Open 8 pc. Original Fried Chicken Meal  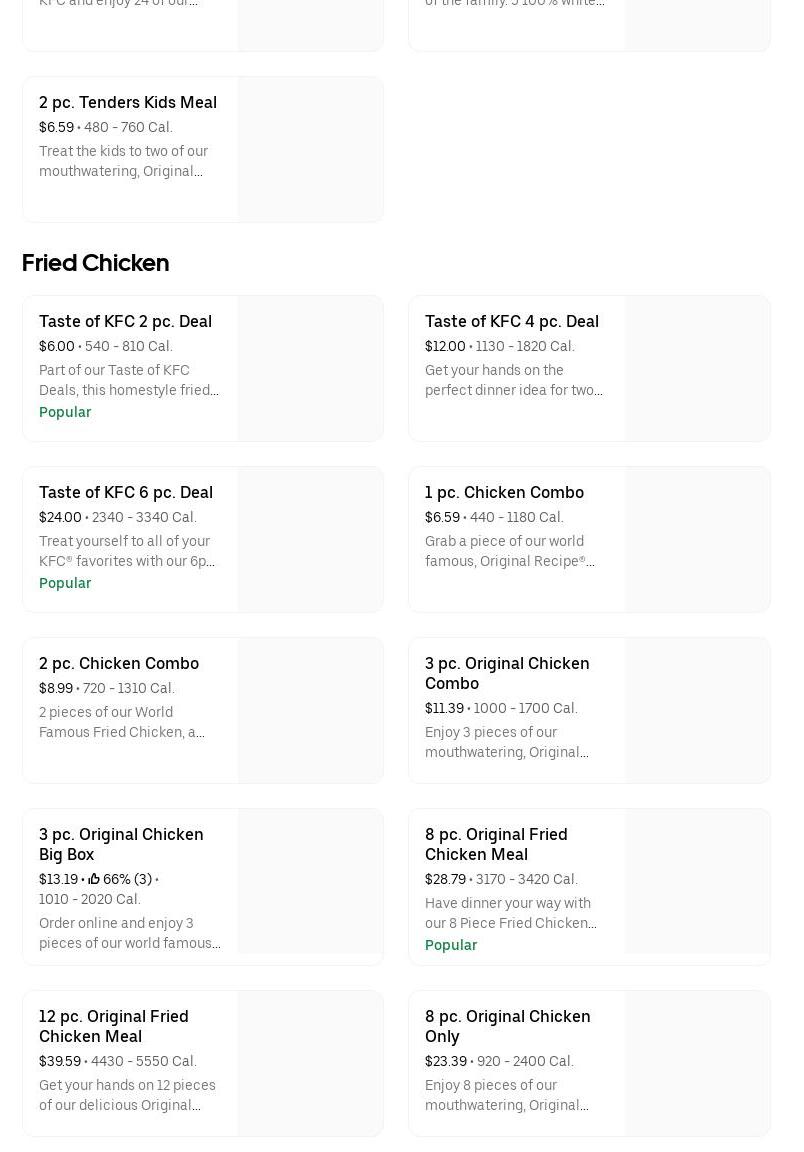(x=496, y=844)
